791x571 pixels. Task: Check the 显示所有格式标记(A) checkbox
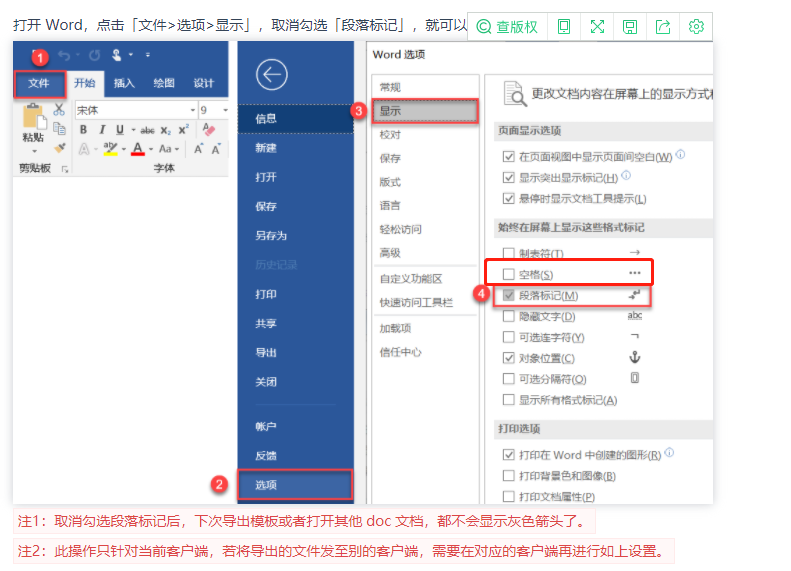pyautogui.click(x=508, y=400)
